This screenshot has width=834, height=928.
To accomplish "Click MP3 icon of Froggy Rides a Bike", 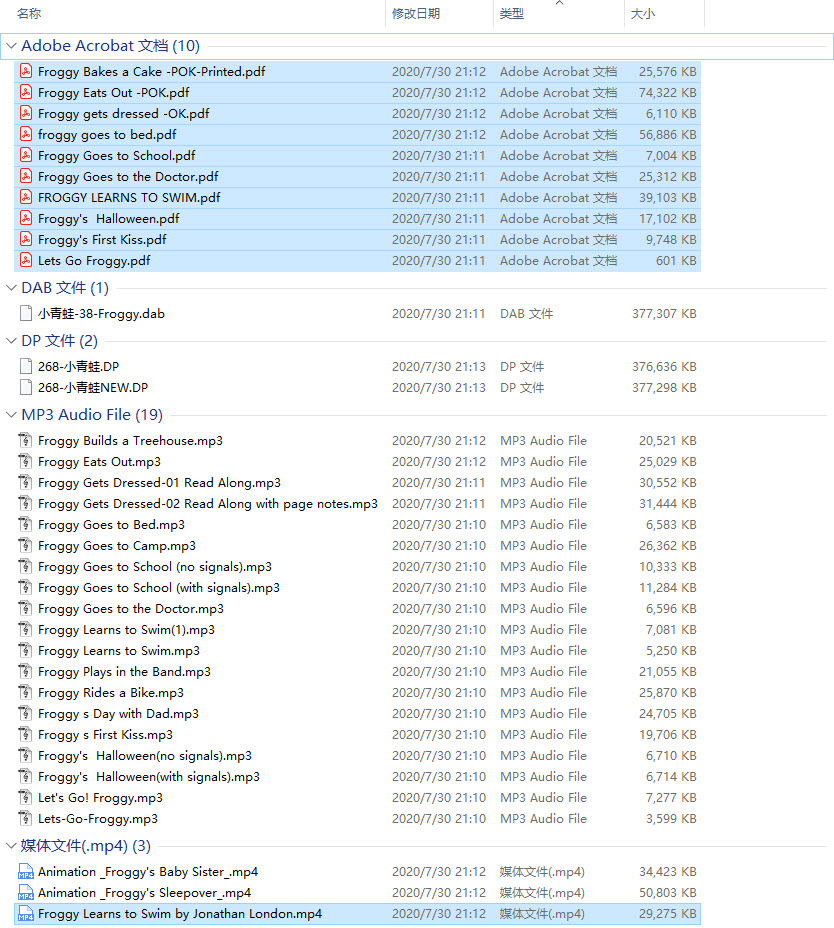I will point(26,693).
